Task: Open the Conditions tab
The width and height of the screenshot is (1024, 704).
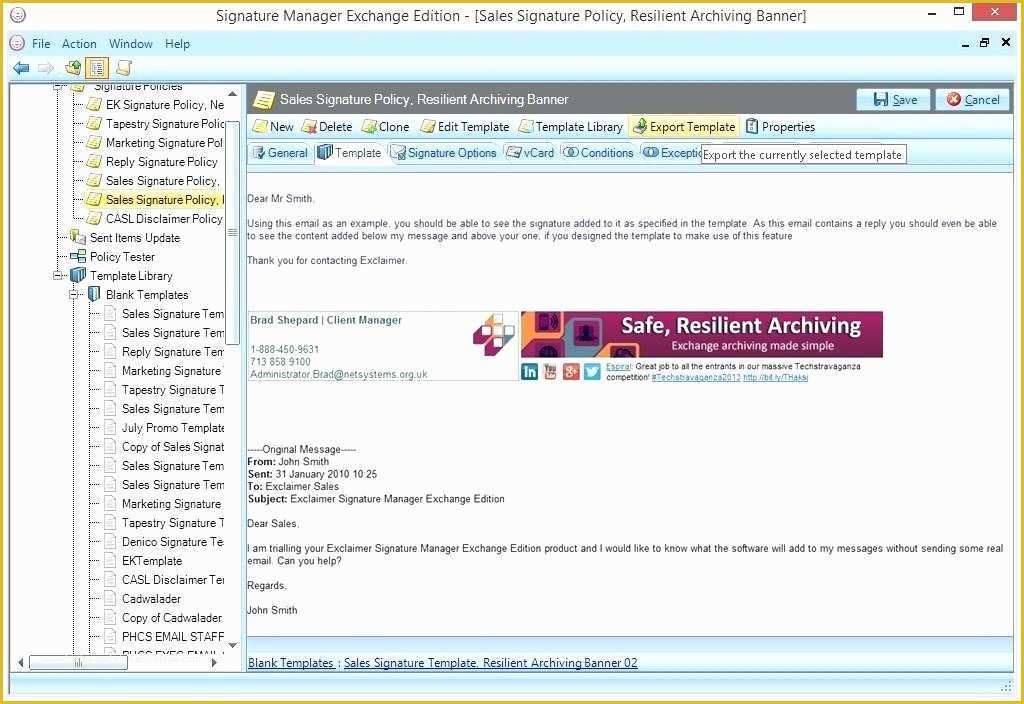Action: tap(598, 153)
